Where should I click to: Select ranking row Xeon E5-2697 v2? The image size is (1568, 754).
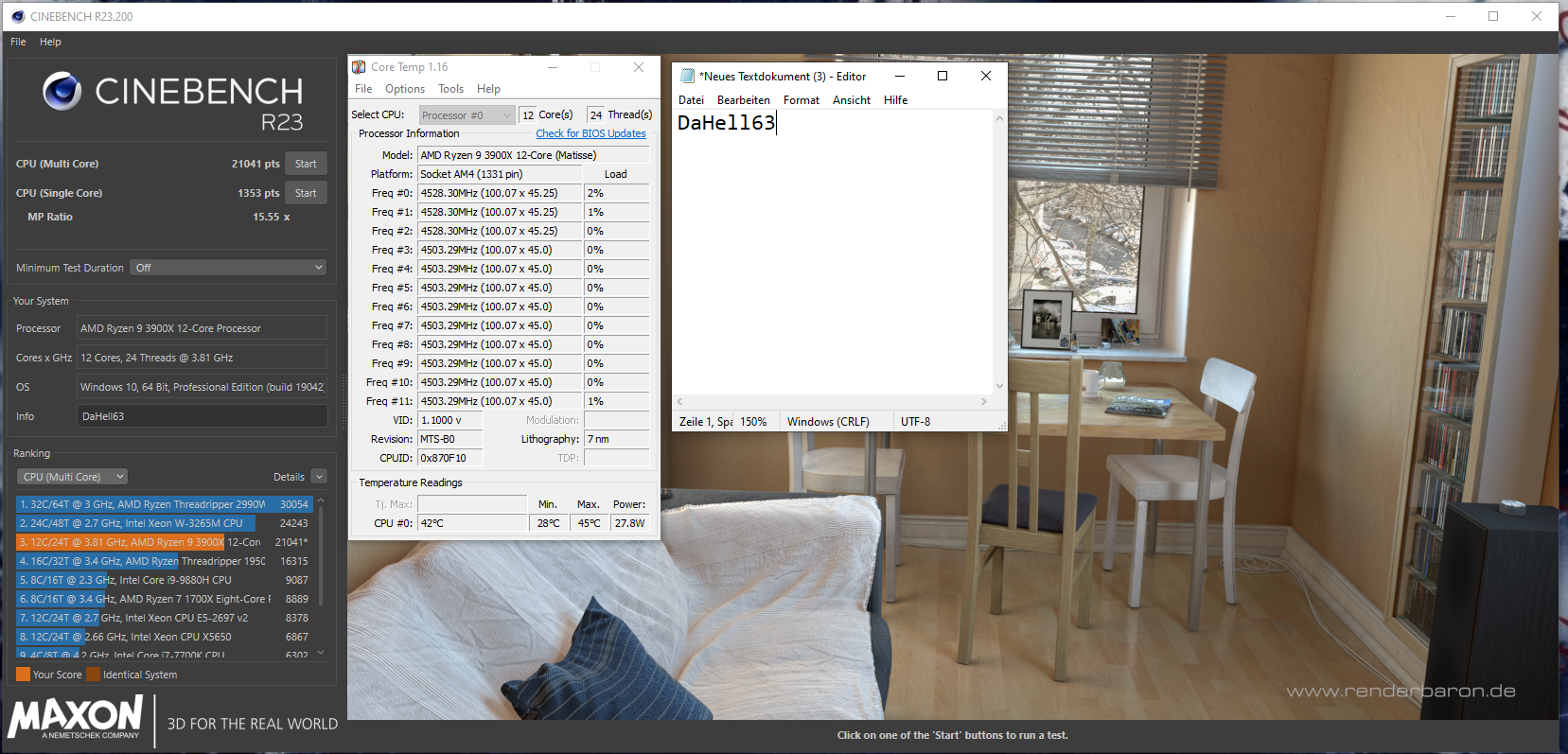[164, 618]
